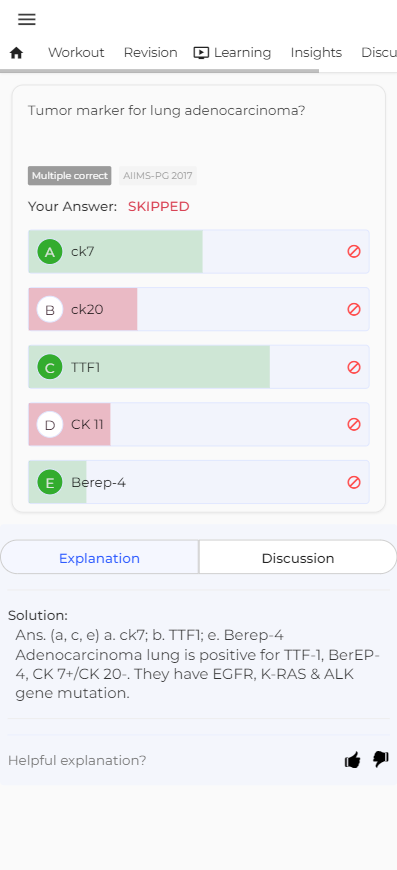Screen dimensions: 397x870
Task: Click the strike-out icon on ck20 option
Action: 354,309
